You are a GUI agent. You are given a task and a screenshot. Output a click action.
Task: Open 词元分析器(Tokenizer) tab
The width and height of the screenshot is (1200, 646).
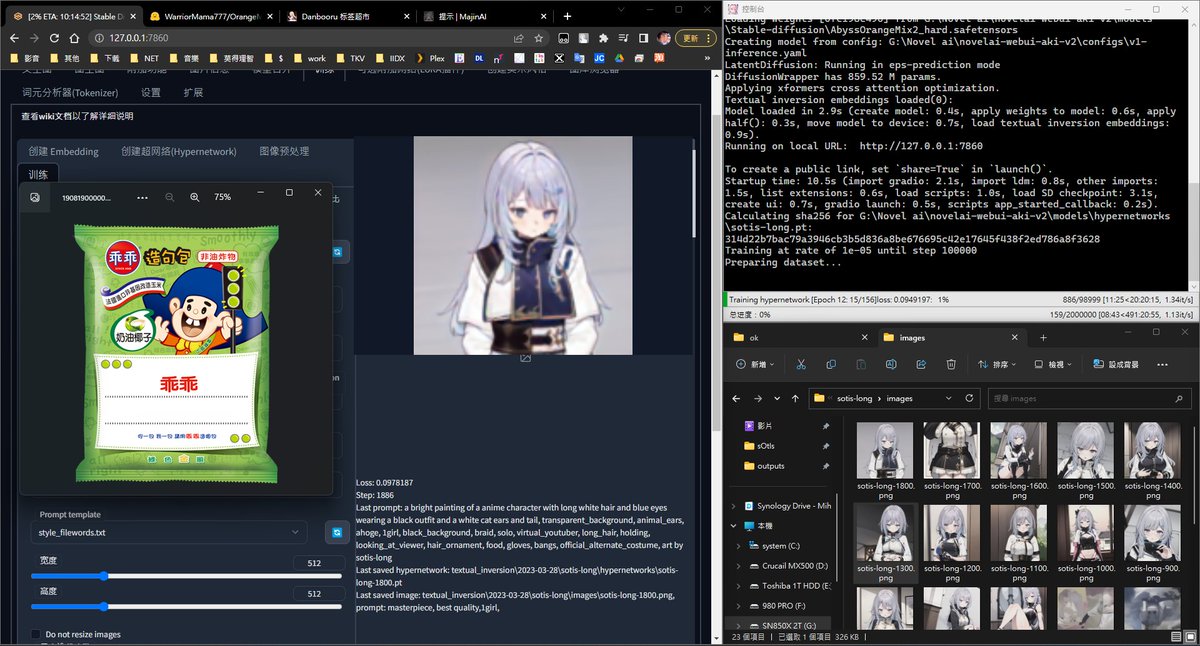tap(69, 92)
